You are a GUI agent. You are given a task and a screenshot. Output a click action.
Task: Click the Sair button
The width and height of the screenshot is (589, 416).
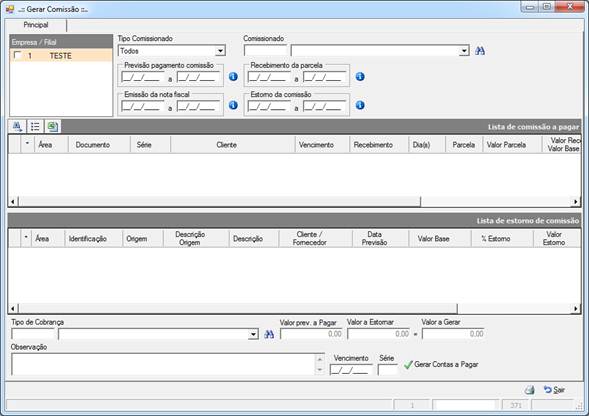pos(554,390)
